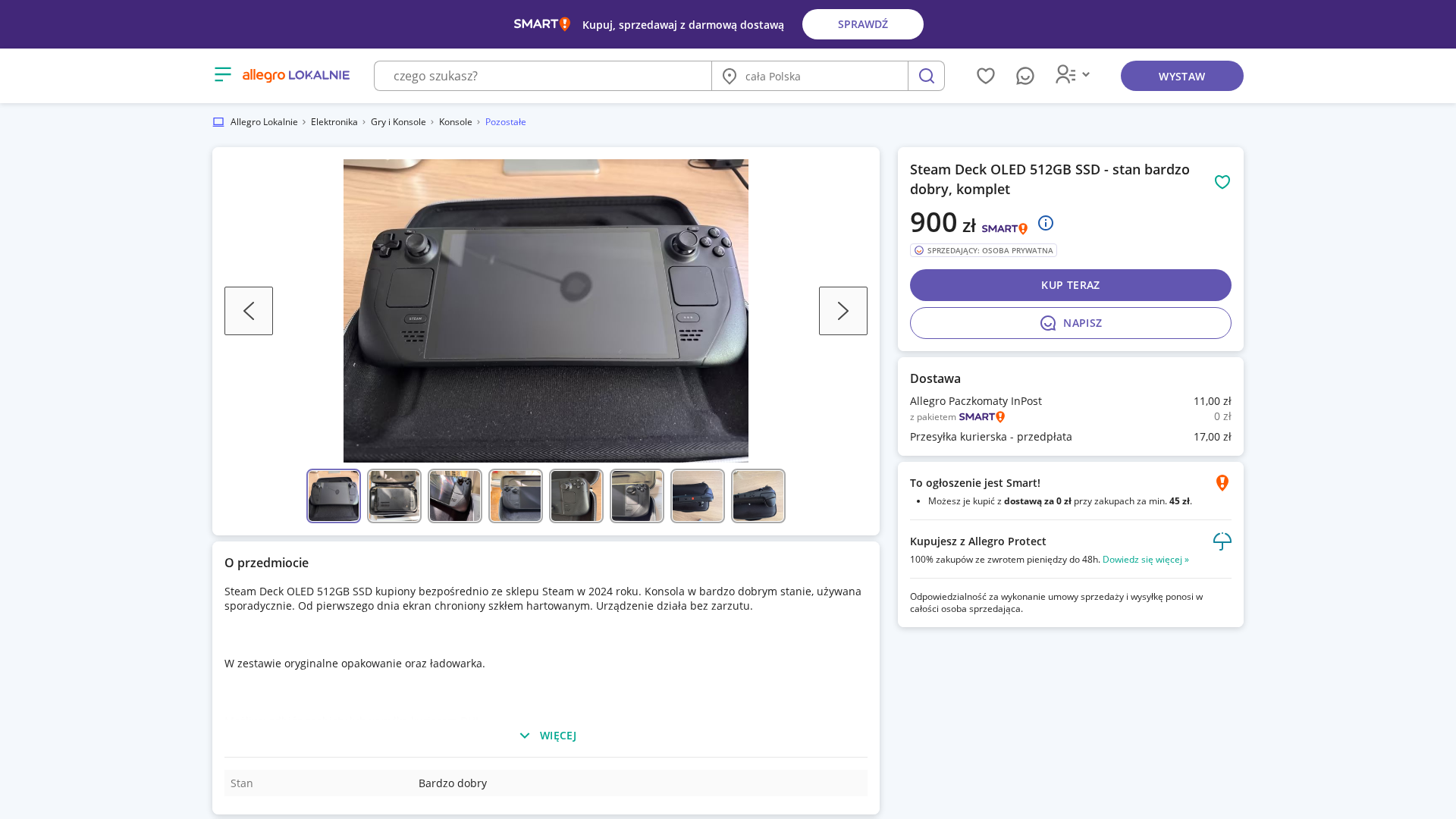The width and height of the screenshot is (1456, 819).
Task: Click the location pin icon
Action: (730, 76)
